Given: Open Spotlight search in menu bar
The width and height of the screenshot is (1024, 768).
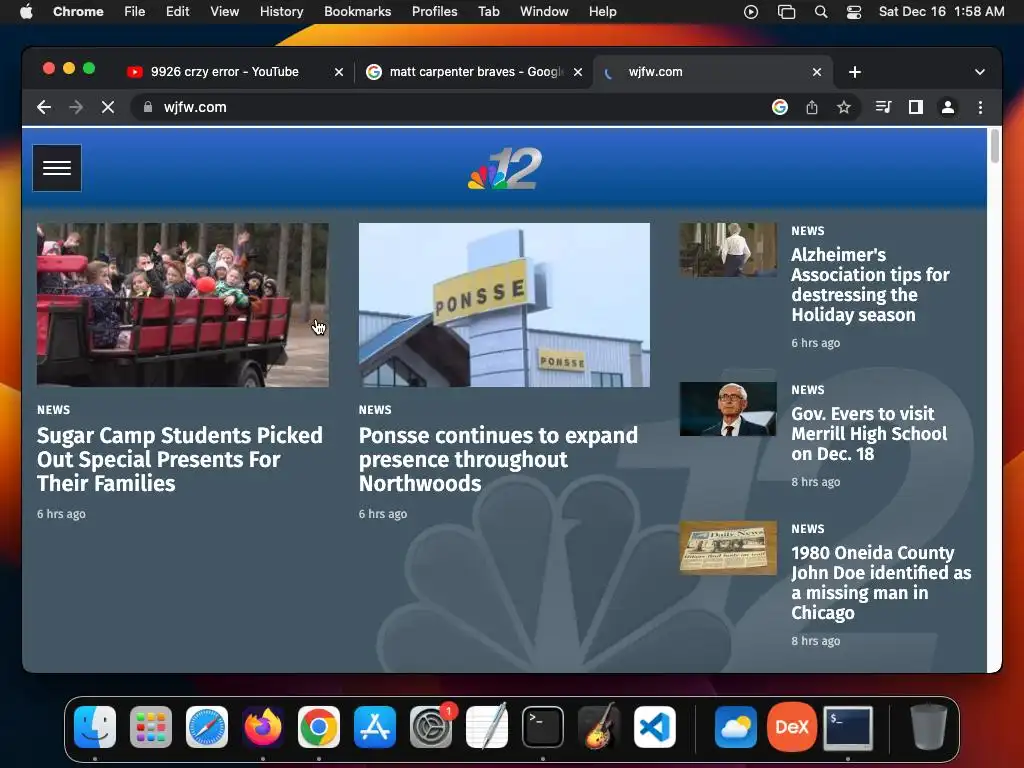Looking at the screenshot, I should (821, 11).
